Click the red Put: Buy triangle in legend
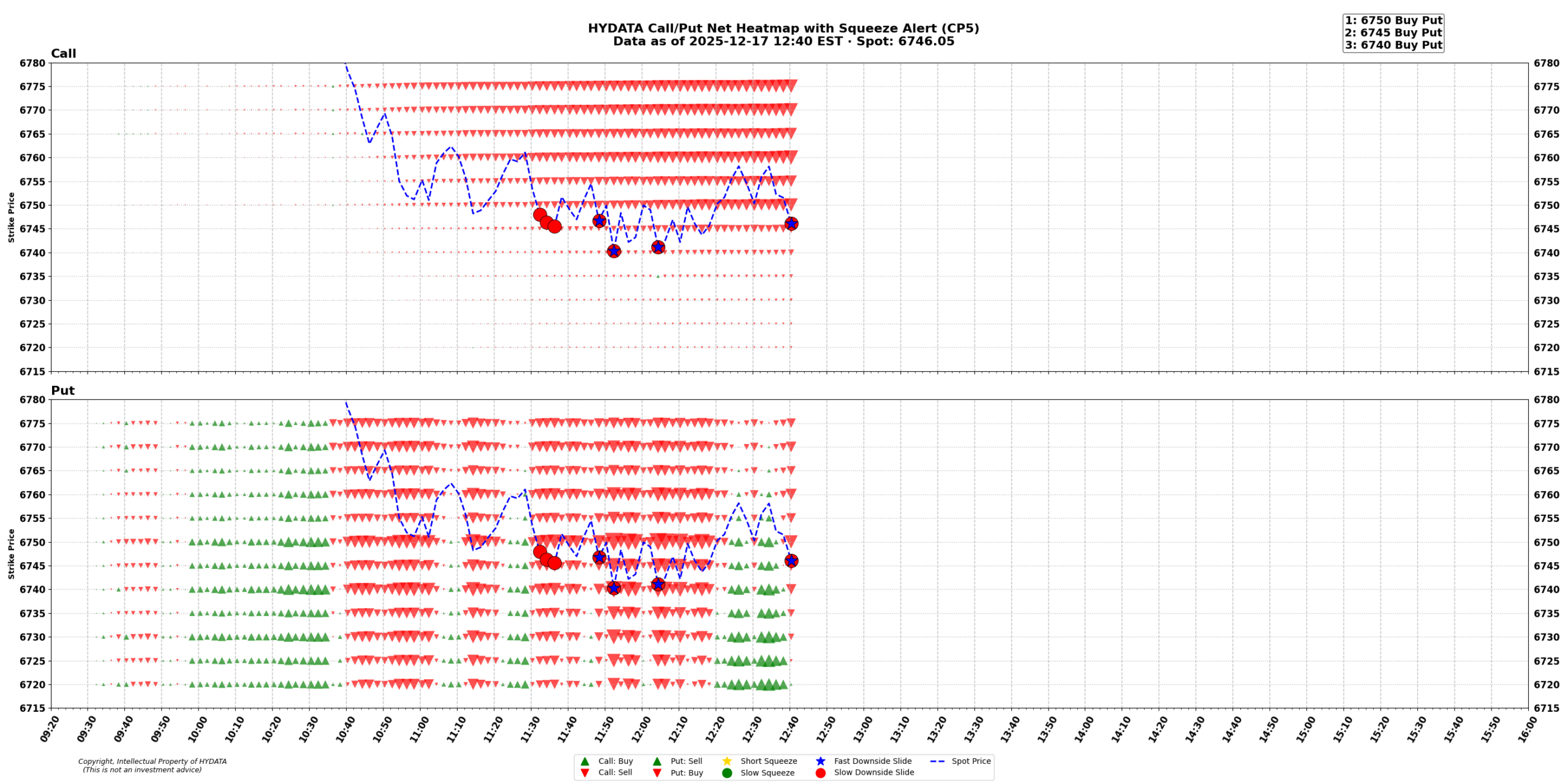The width and height of the screenshot is (1568, 784). tap(657, 773)
